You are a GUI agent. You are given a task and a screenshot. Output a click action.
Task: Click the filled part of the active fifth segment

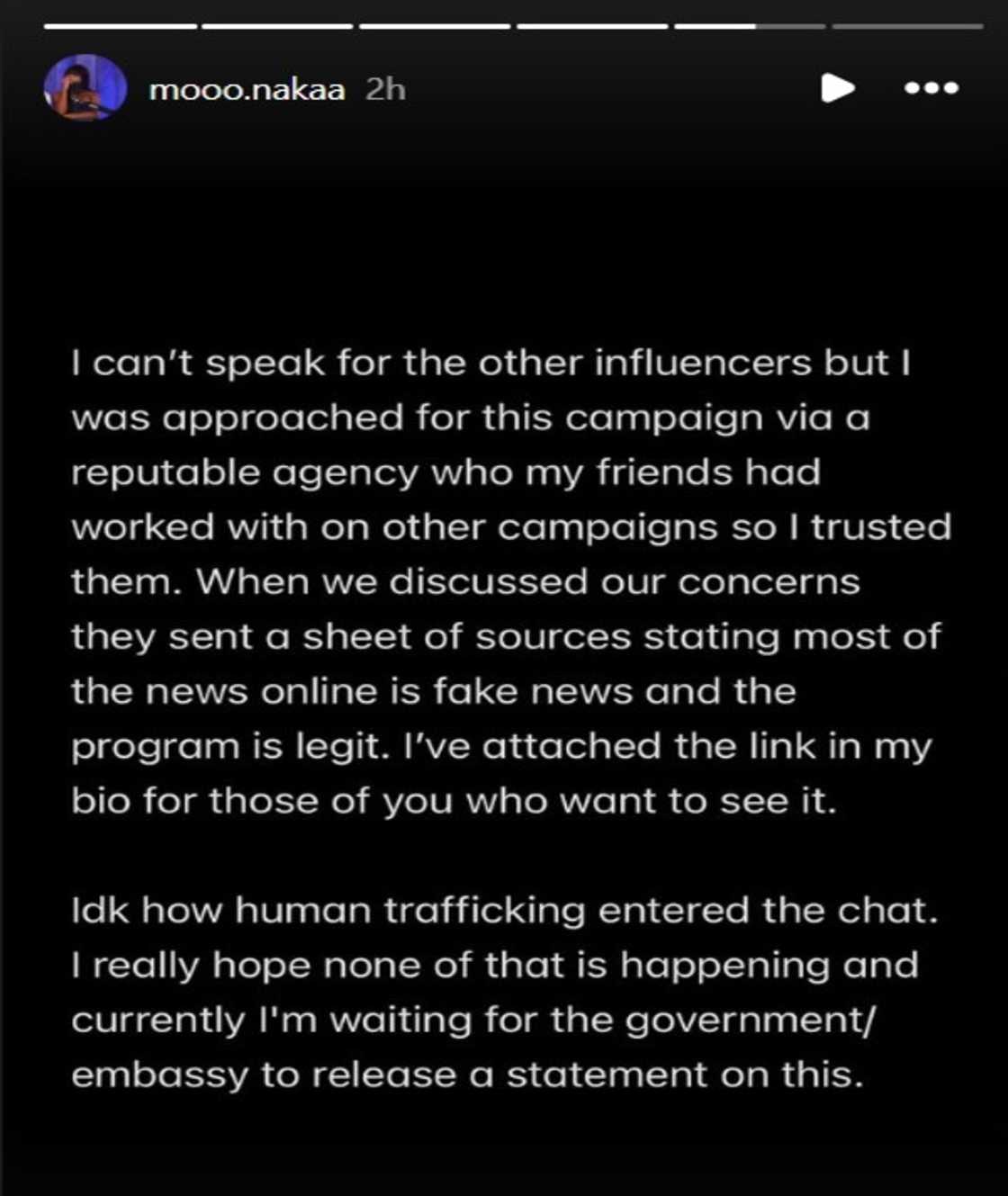(x=715, y=26)
